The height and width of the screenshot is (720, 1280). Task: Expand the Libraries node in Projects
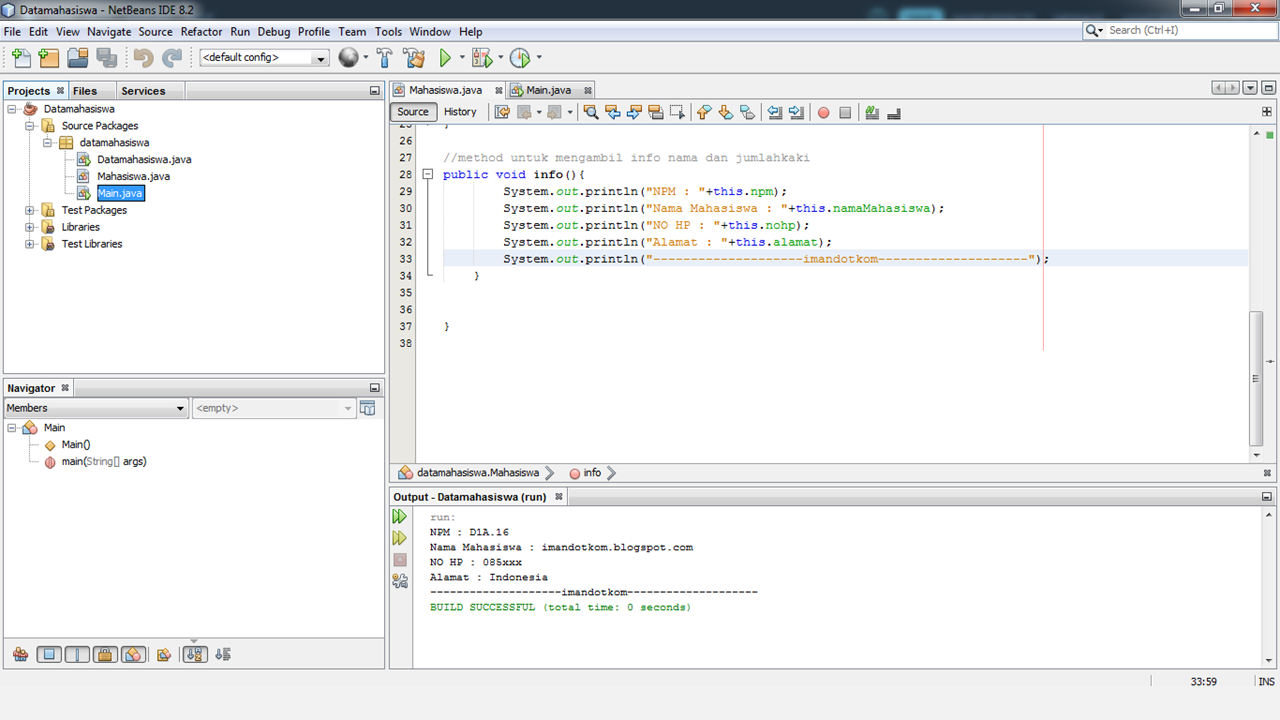[29, 226]
